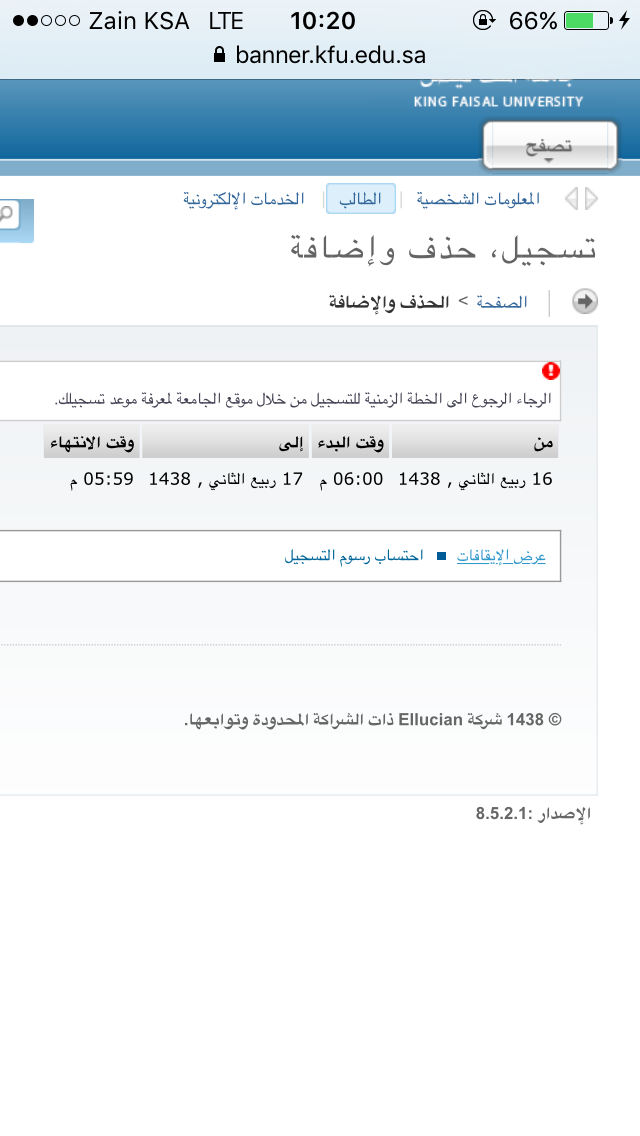Image resolution: width=640 pixels, height=1136 pixels.
Task: Tap the lock icon beside the URL
Action: pyautogui.click(x=220, y=54)
